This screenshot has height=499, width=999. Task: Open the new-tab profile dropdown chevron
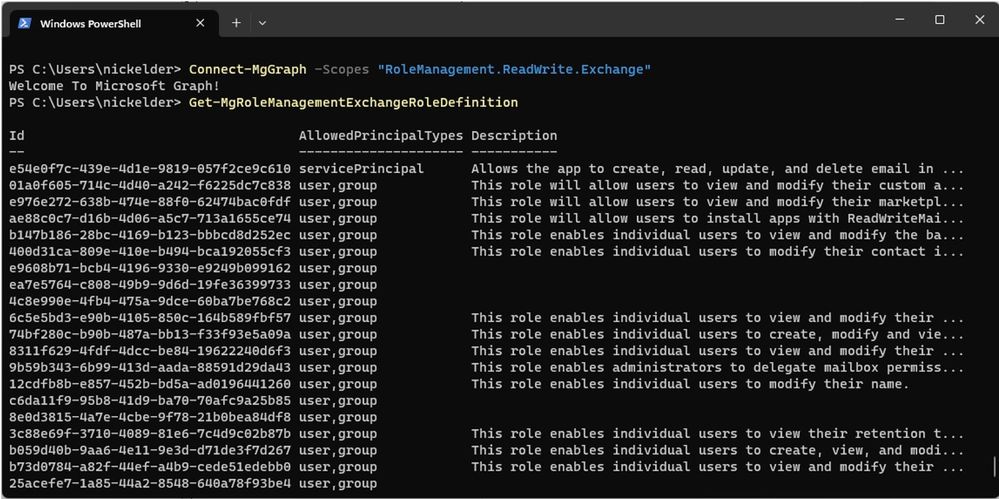click(x=262, y=23)
